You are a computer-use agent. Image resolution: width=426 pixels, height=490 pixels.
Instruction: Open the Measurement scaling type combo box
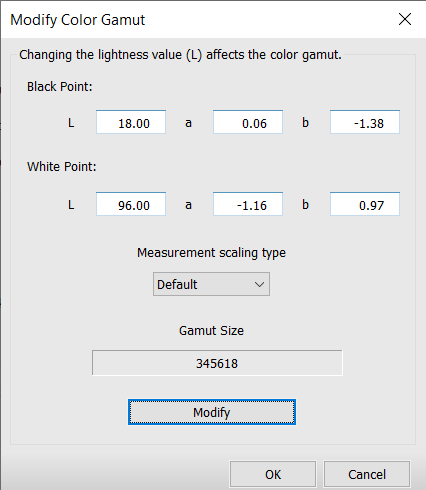tap(211, 284)
